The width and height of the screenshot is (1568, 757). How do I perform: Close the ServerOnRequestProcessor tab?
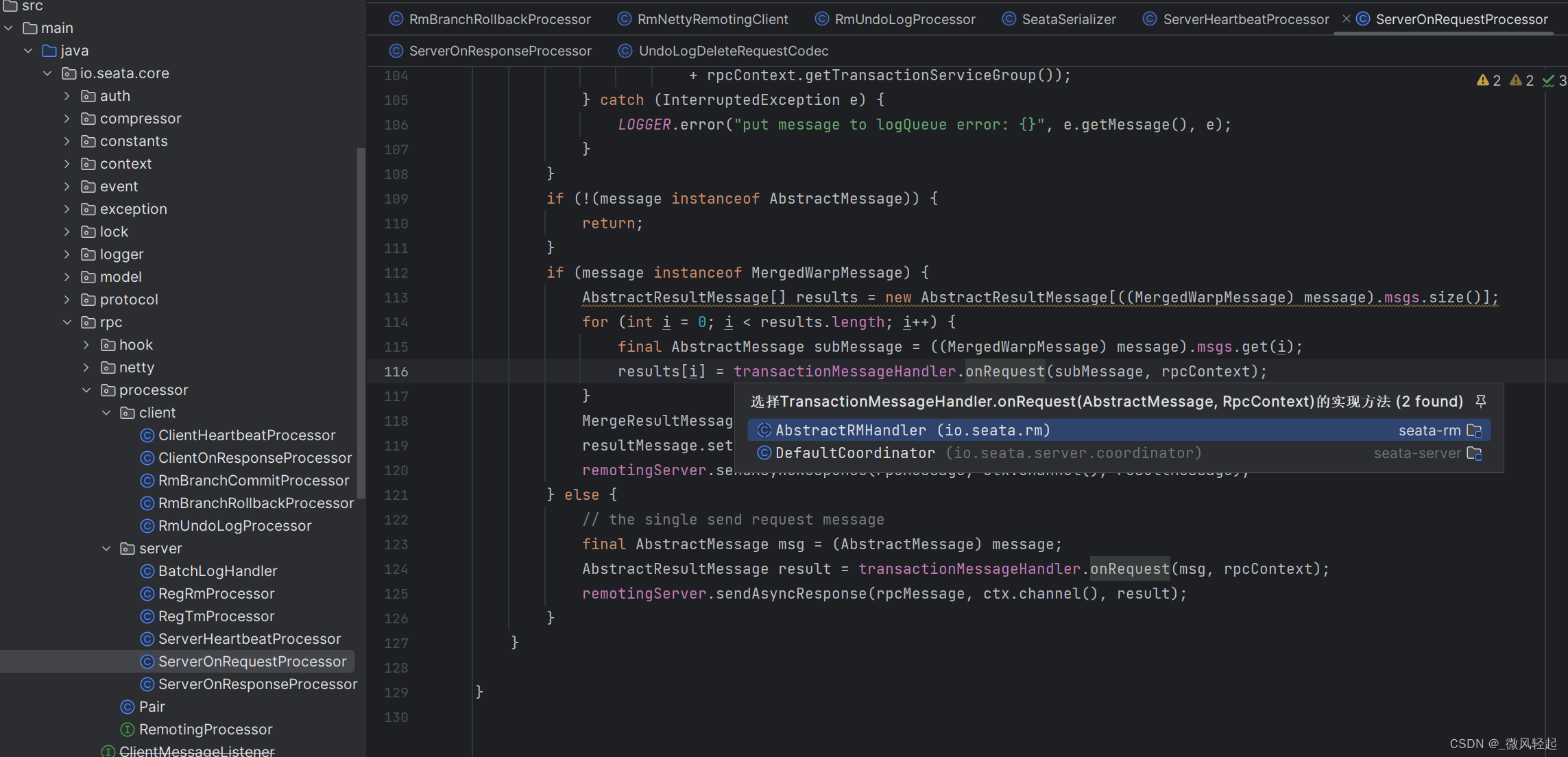[1346, 19]
